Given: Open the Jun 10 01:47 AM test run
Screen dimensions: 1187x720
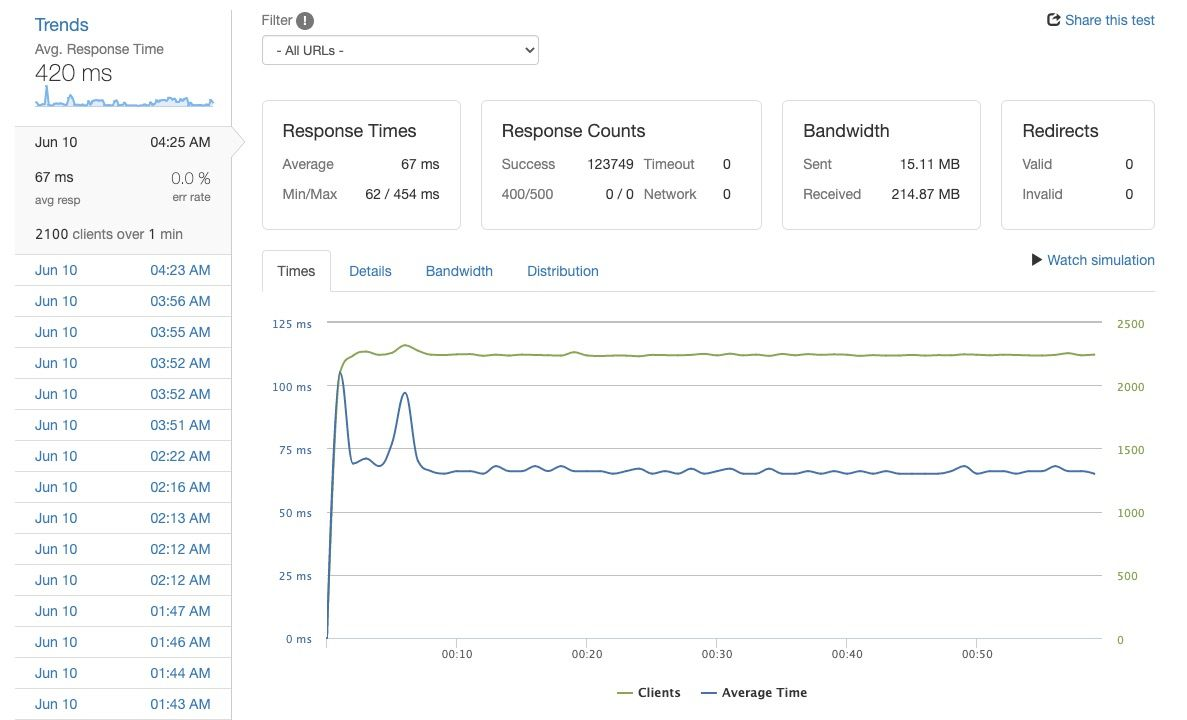Looking at the screenshot, I should tap(123, 612).
